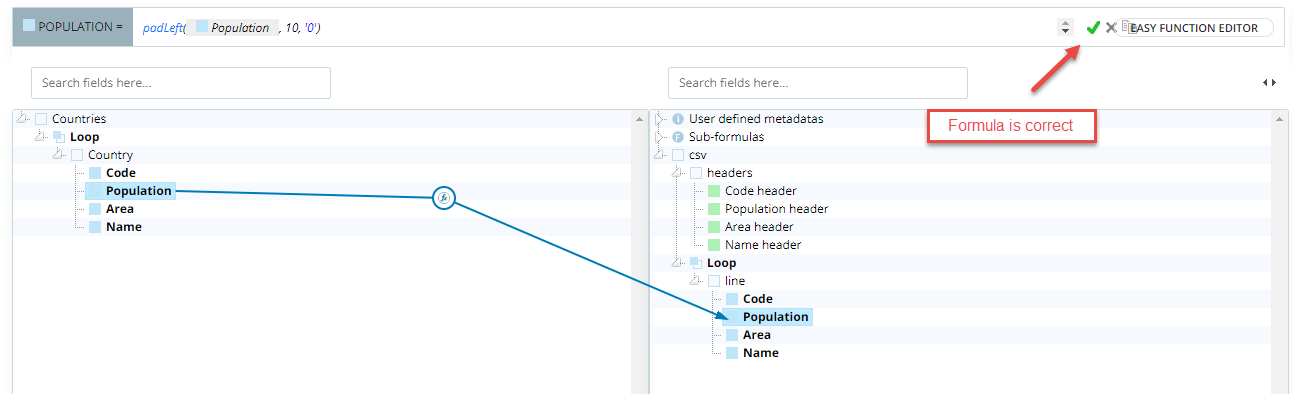Click the grey X cancel formula icon
Screen dimensions: 1294x394
(x=1111, y=27)
